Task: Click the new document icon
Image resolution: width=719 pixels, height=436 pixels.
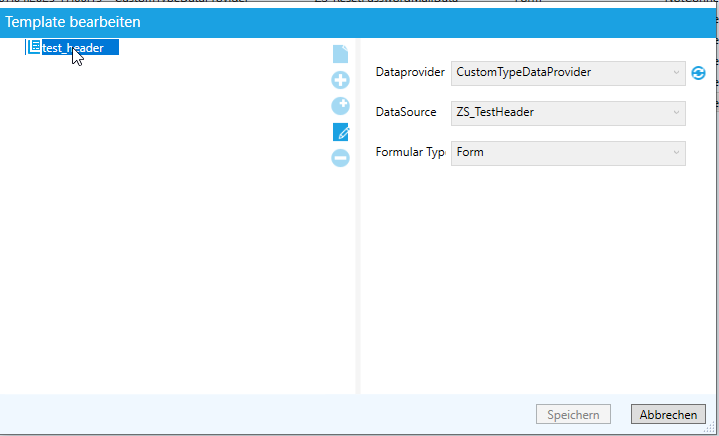Action: pyautogui.click(x=340, y=54)
